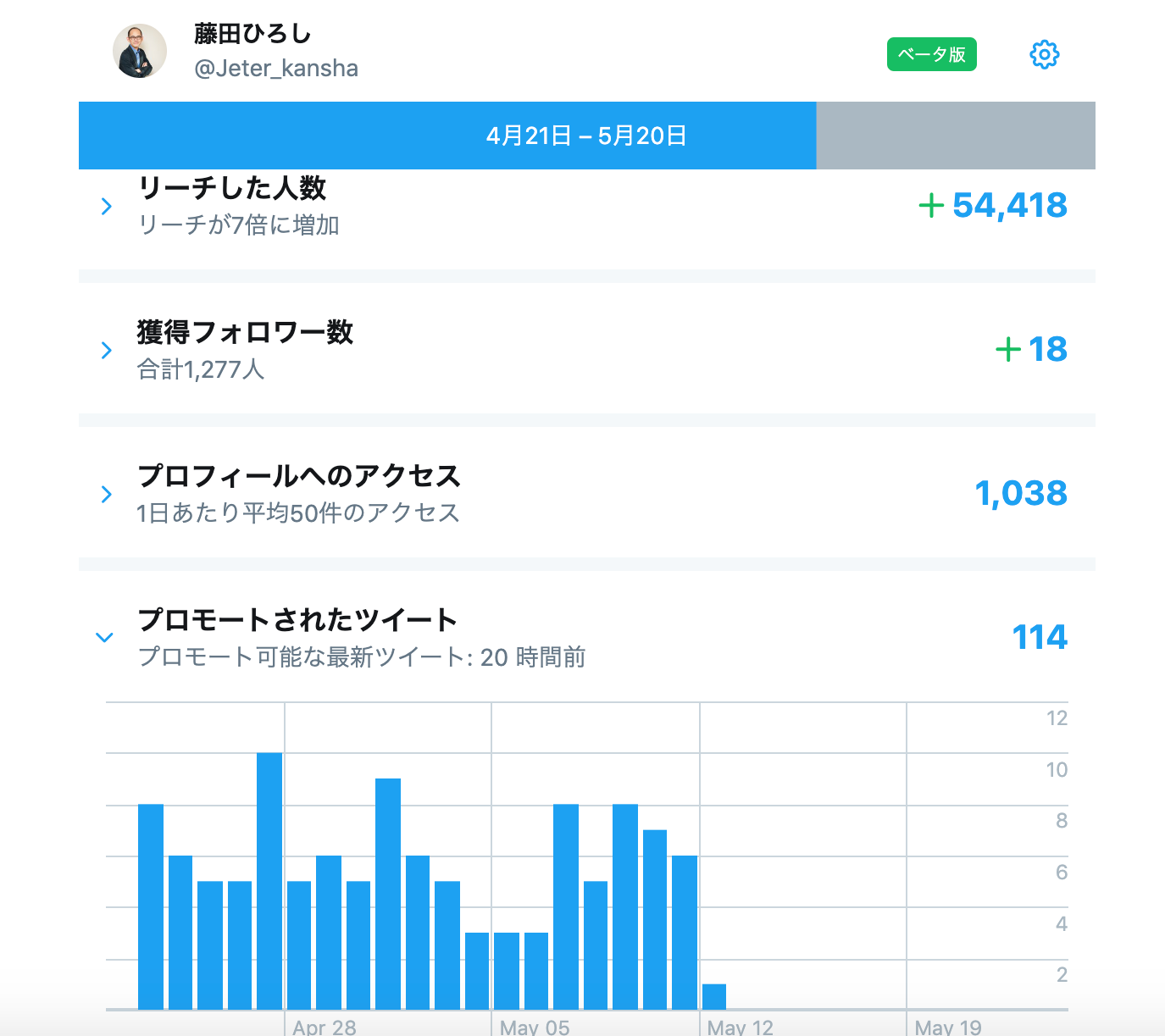The image size is (1165, 1036).
Task: Click the @Jeter_kansha username
Action: coord(276,68)
